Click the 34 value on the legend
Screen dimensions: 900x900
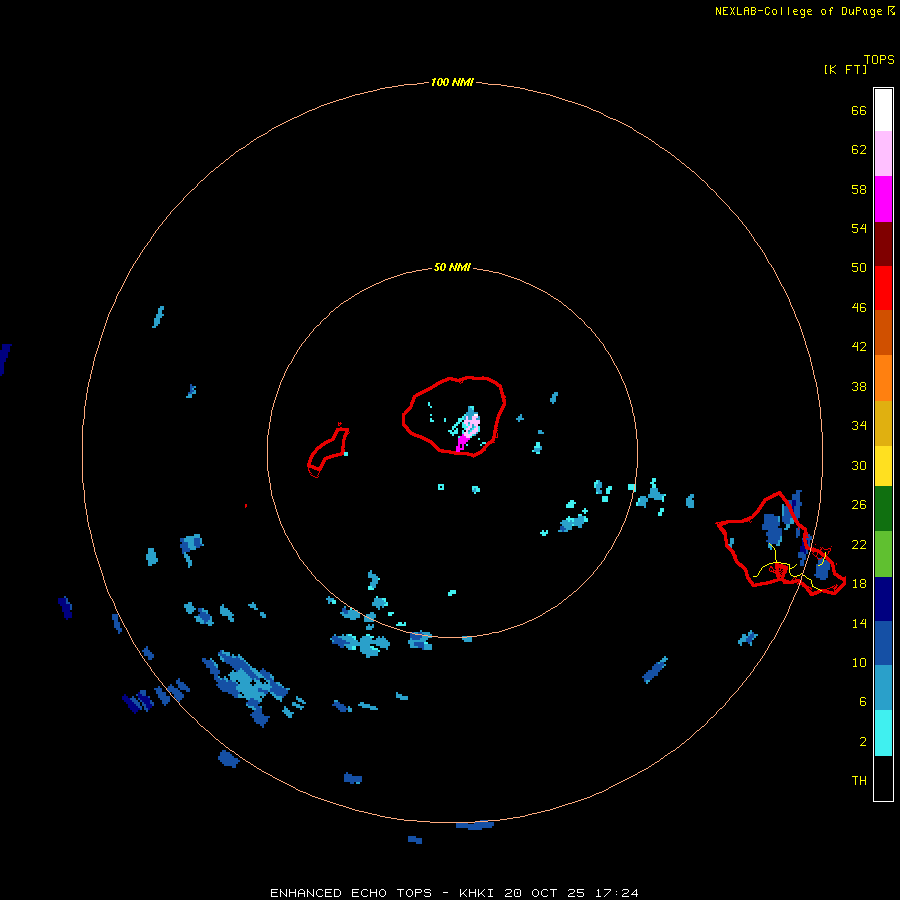click(859, 426)
